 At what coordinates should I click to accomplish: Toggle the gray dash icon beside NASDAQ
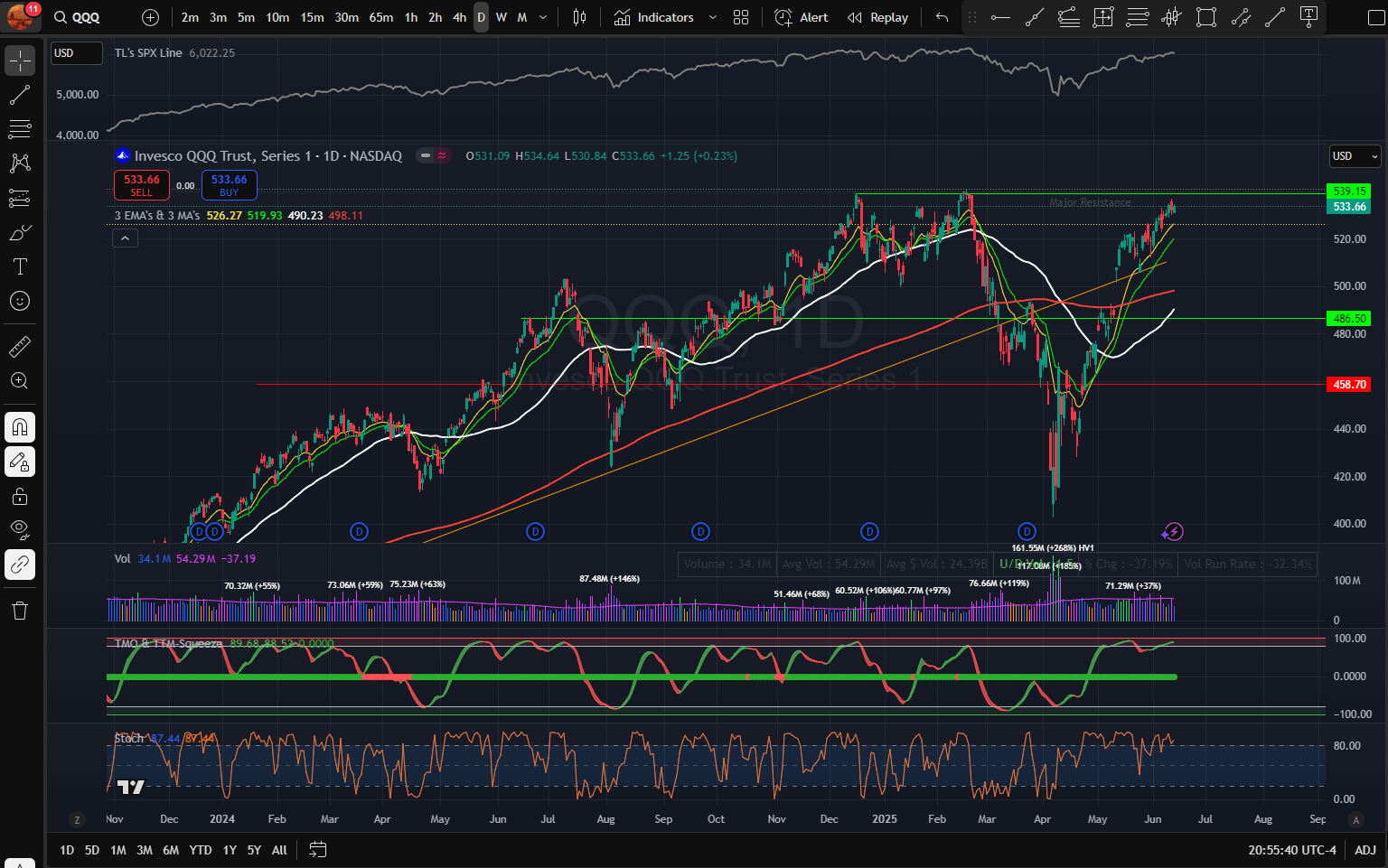[x=424, y=155]
